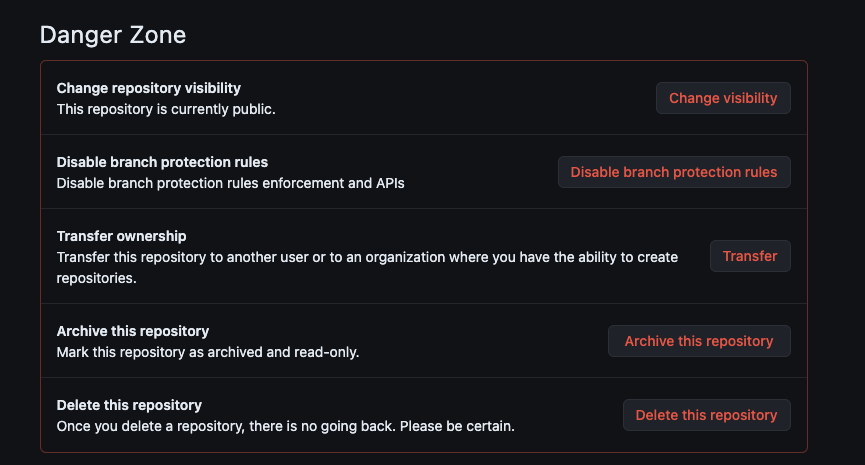Select the Danger Zone heading
Image resolution: width=865 pixels, height=465 pixels.
[x=113, y=35]
